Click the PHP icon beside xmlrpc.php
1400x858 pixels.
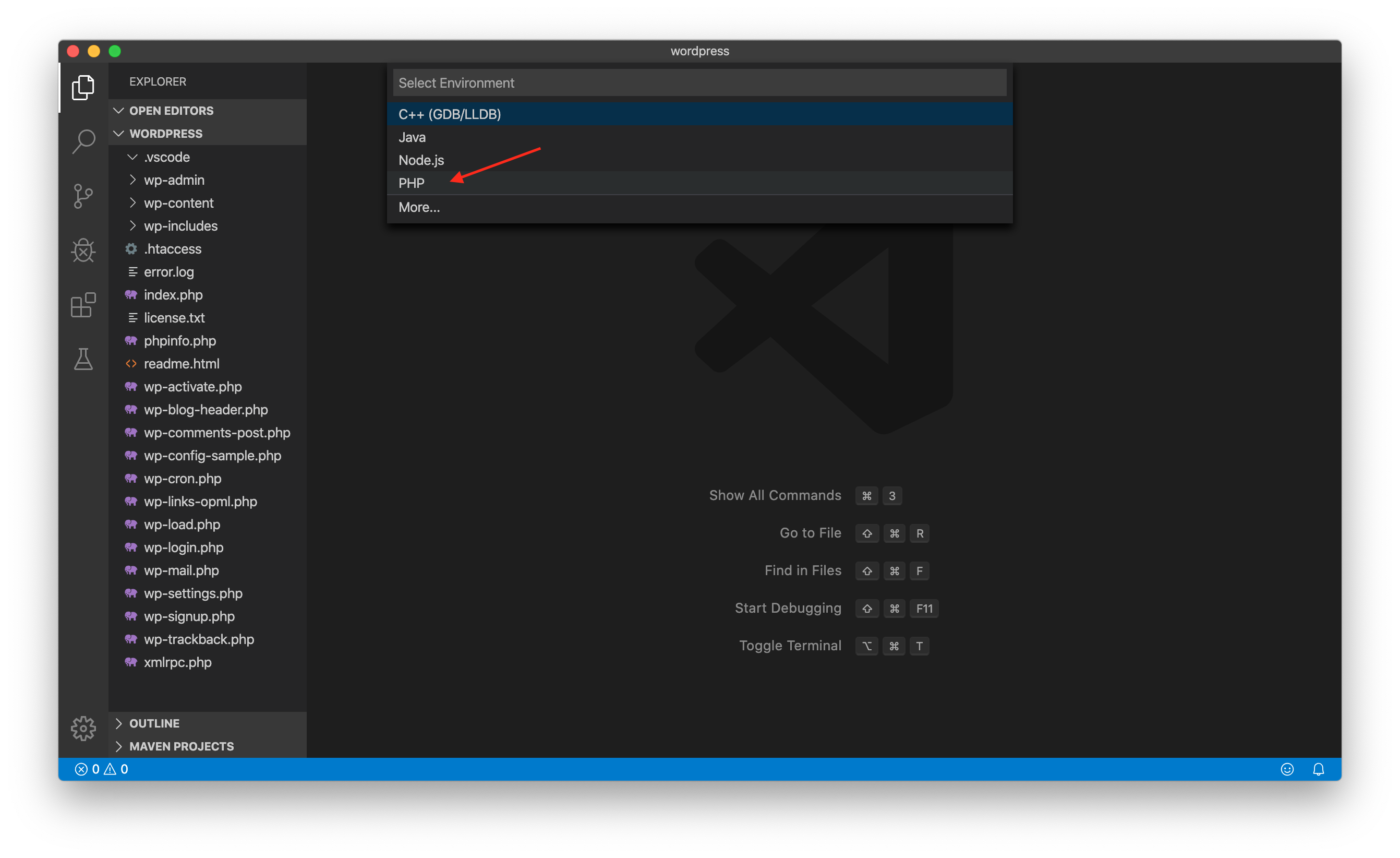(131, 662)
